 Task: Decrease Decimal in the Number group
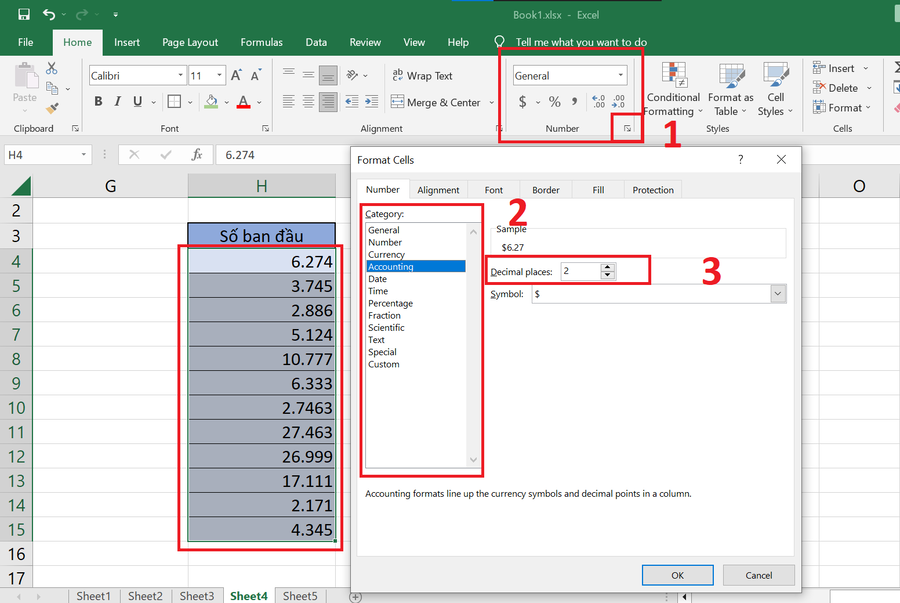(619, 102)
